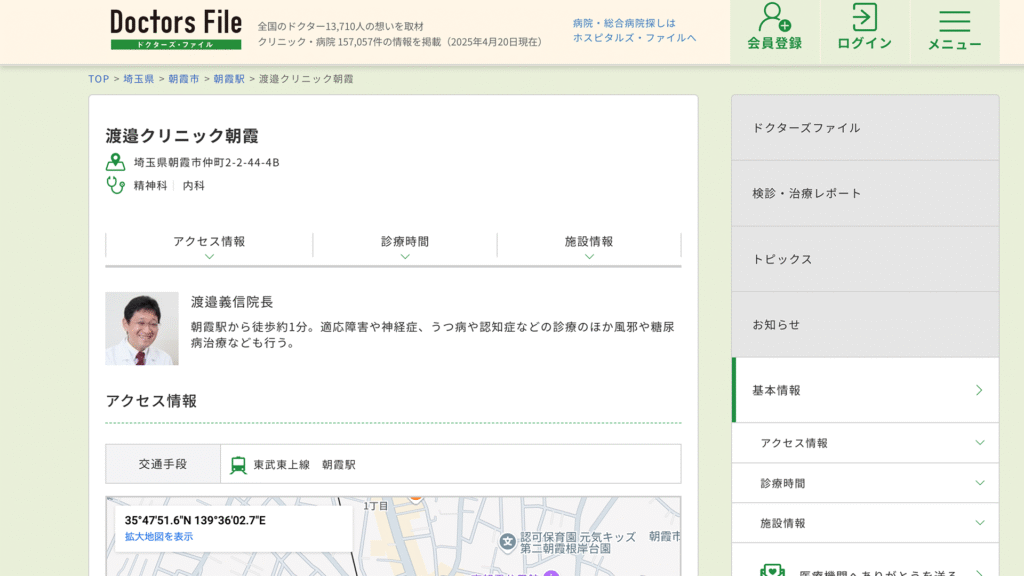Jump to 施設情報 section tab
This screenshot has width=1024, height=576.
[x=589, y=246]
